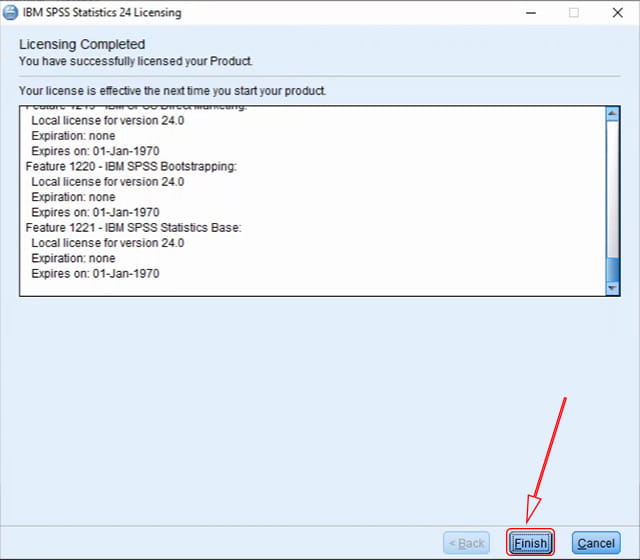Click the window title 'IBM SPSS Statistics 24 Licensing'
The width and height of the screenshot is (640, 560).
[x=102, y=13]
